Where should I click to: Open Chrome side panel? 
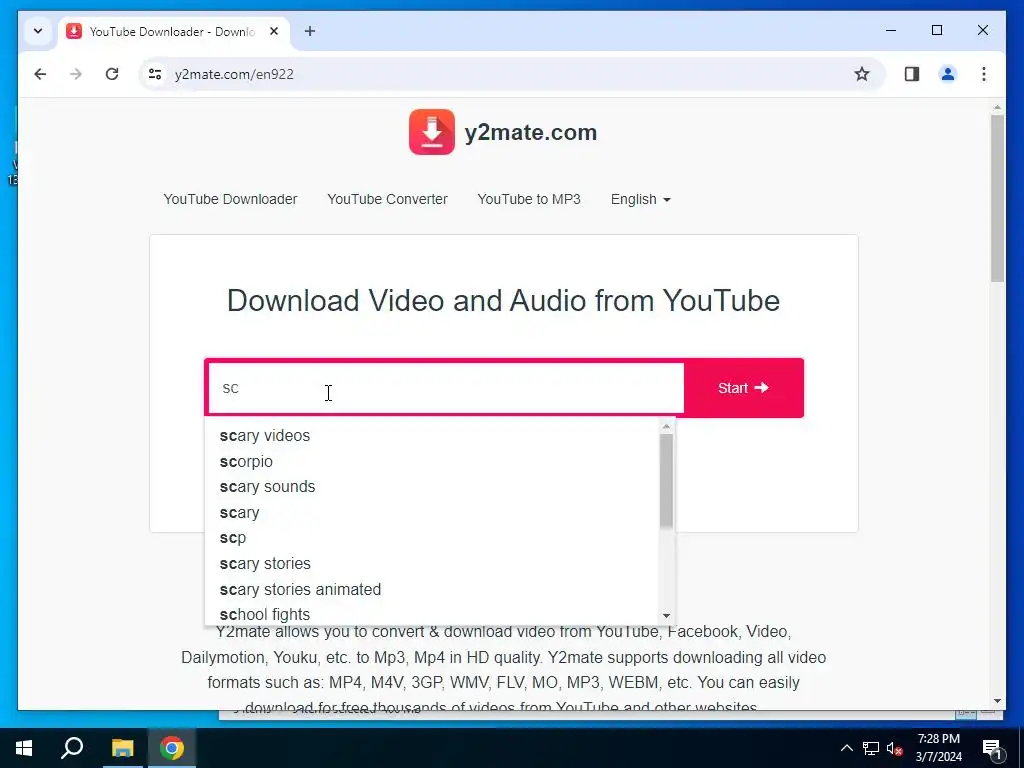coord(912,74)
